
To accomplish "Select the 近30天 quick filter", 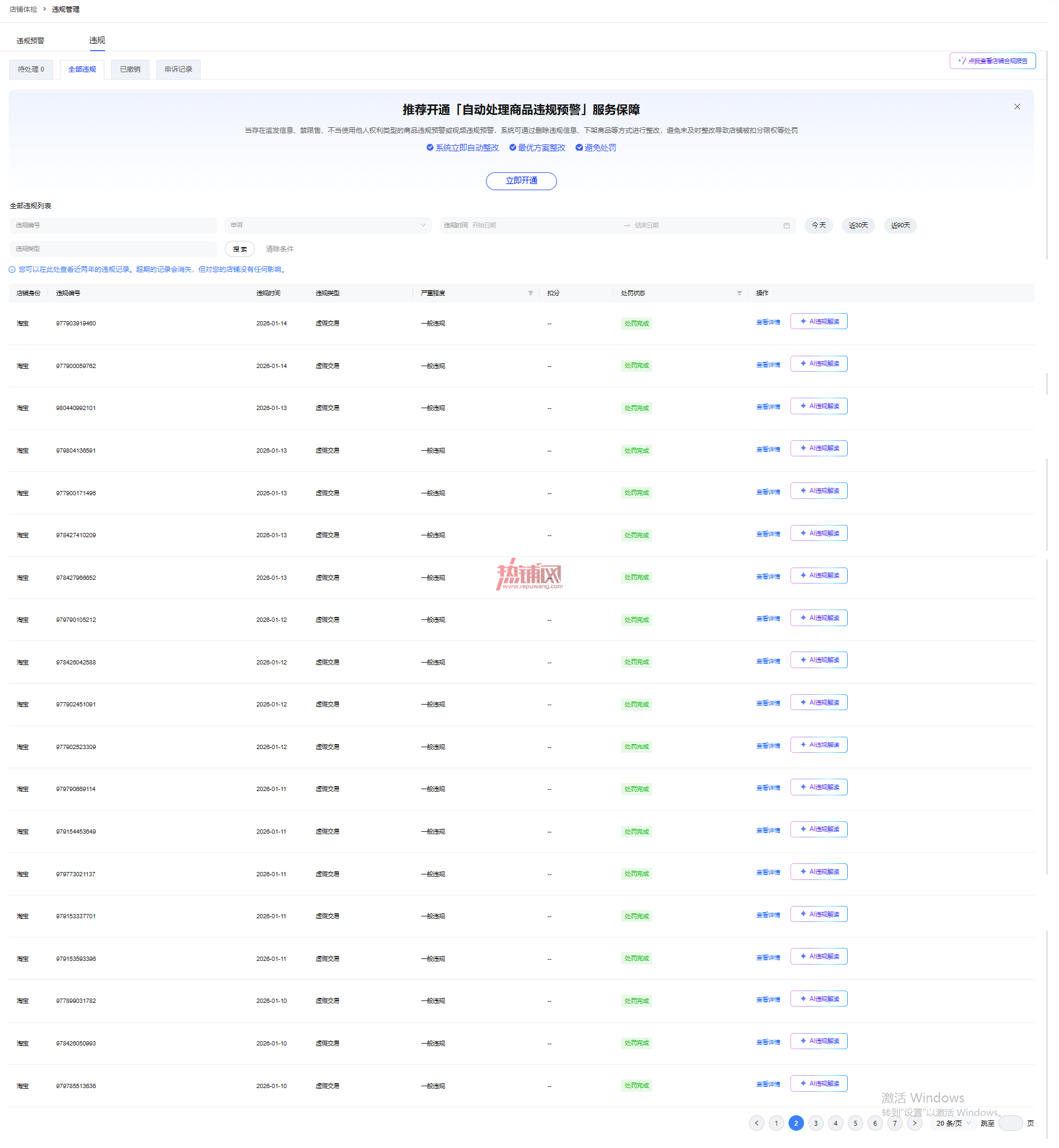I will coord(858,225).
